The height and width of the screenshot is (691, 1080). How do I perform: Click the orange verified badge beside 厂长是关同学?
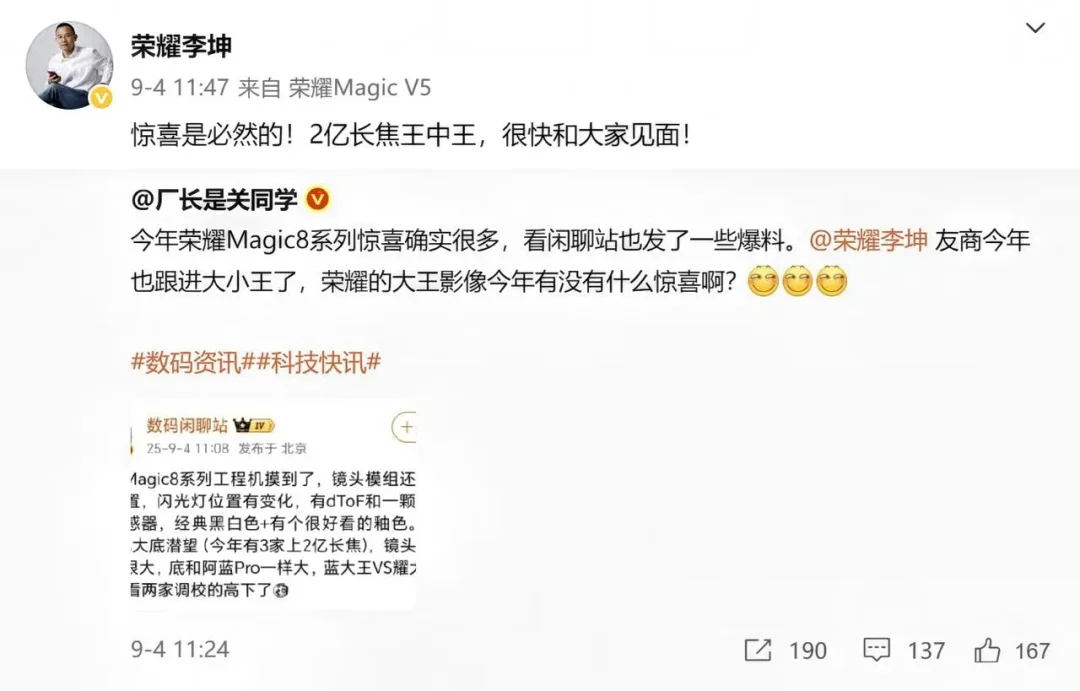[x=317, y=199]
